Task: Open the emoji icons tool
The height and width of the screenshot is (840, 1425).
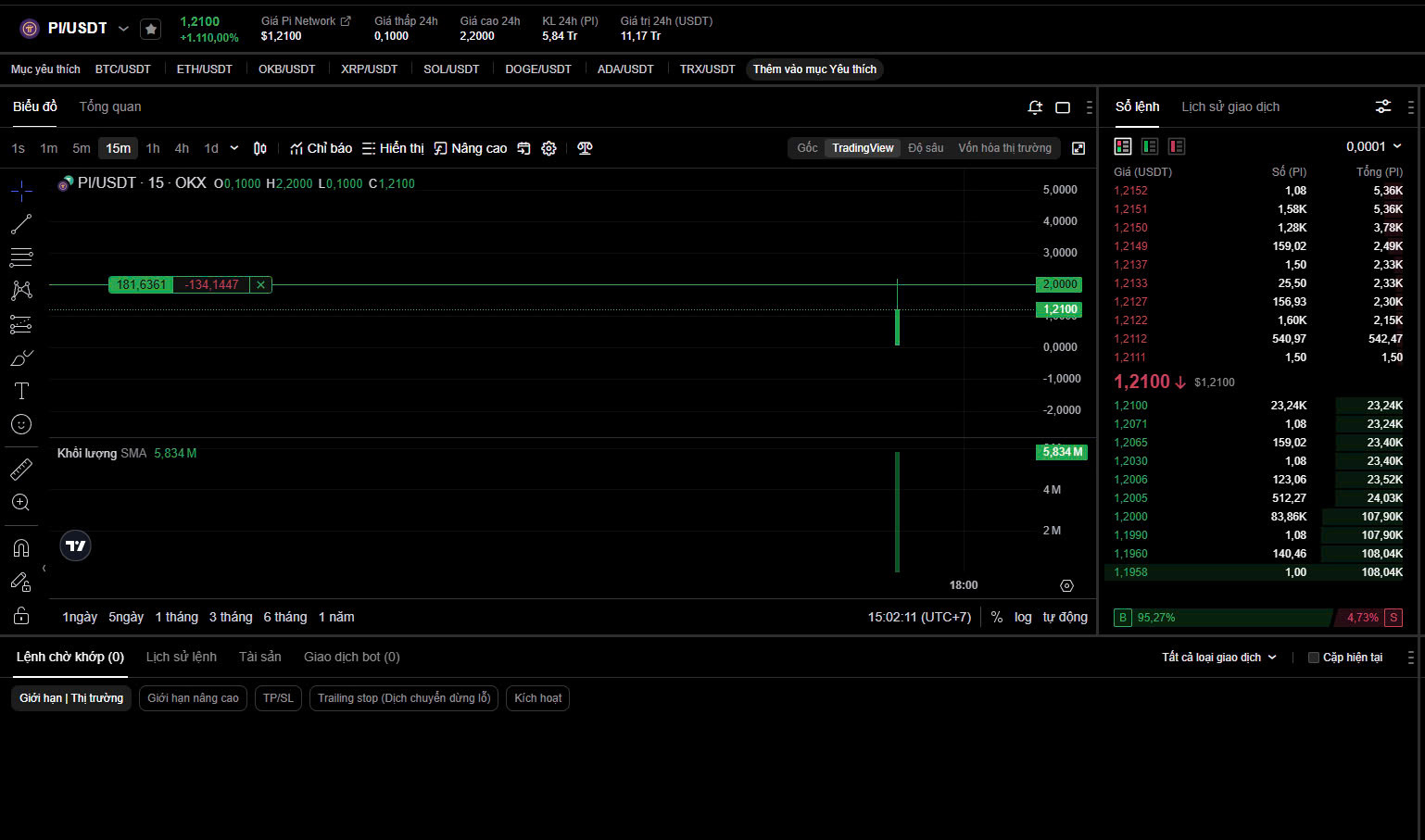Action: pos(21,424)
